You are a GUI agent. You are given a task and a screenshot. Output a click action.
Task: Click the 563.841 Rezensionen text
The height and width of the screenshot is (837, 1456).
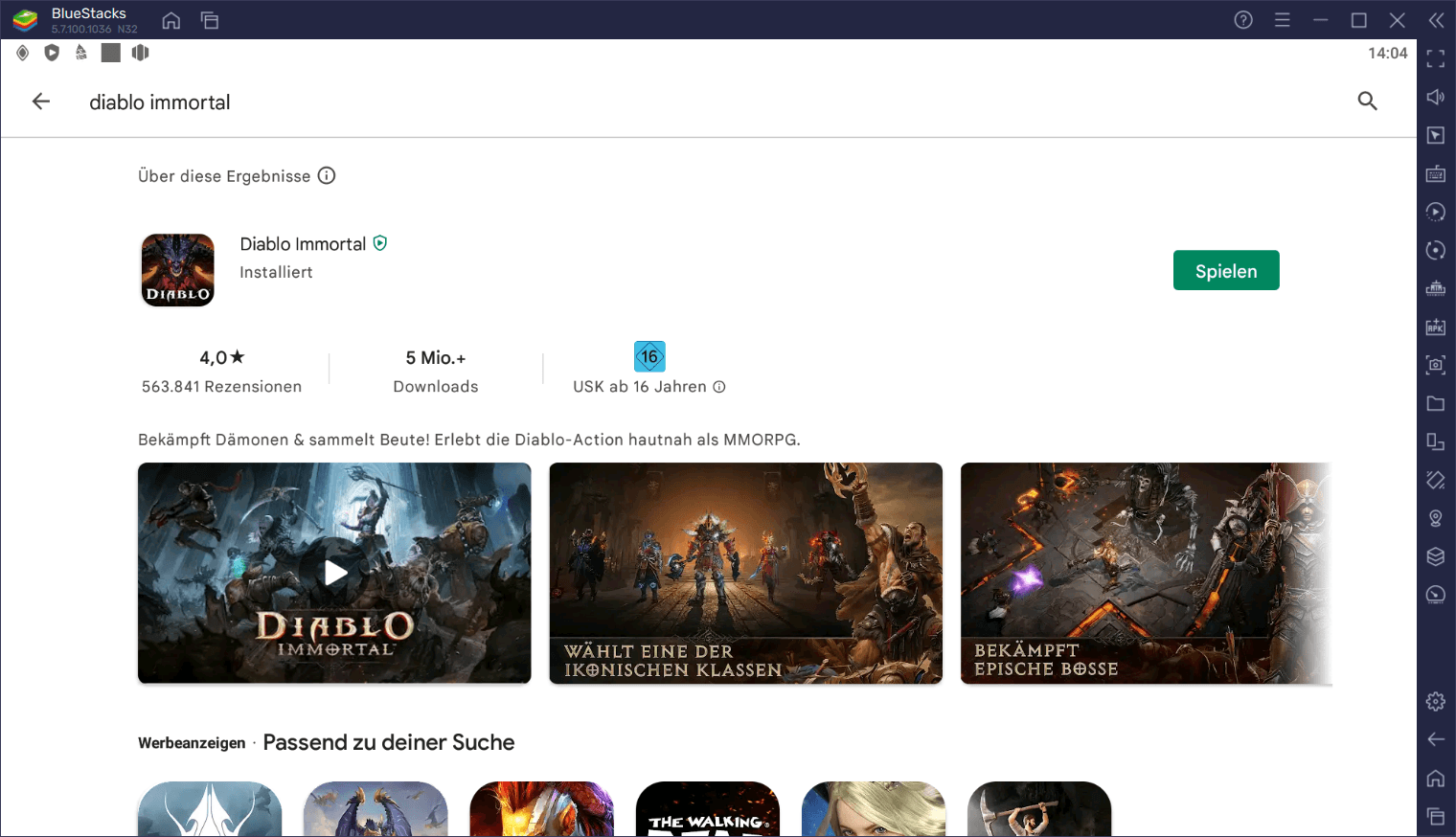pos(221,387)
